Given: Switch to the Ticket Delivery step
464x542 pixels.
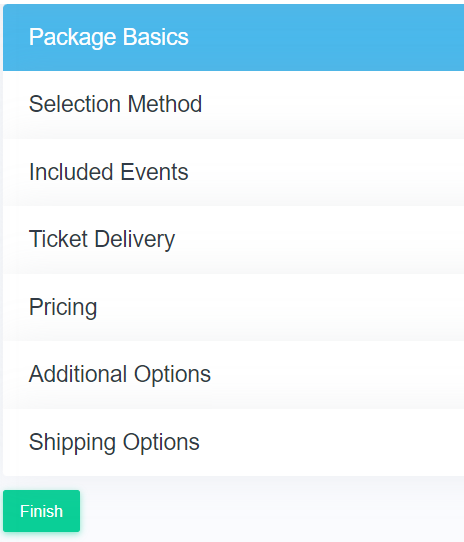Looking at the screenshot, I should click(233, 240).
